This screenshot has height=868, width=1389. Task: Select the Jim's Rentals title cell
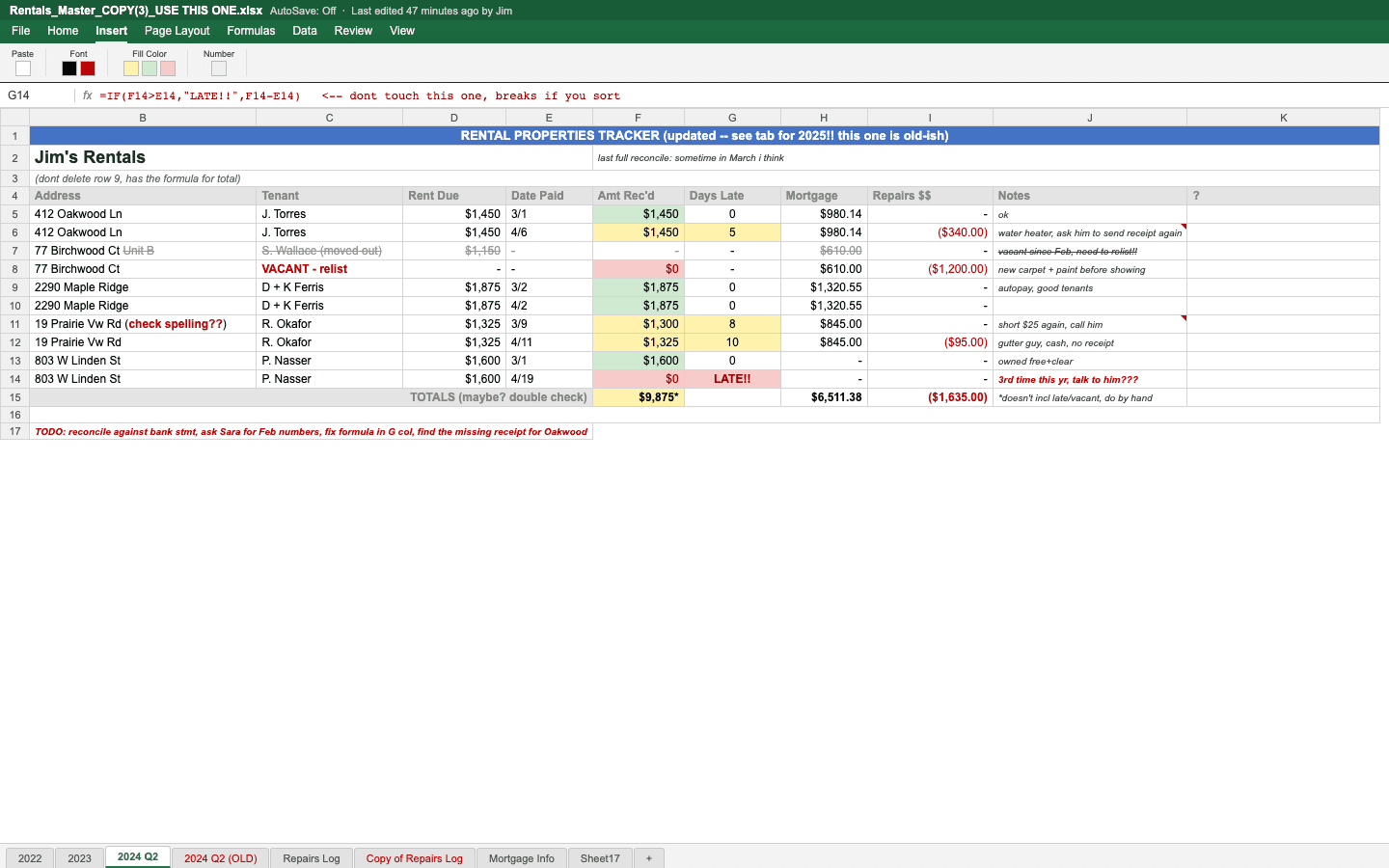pos(312,158)
